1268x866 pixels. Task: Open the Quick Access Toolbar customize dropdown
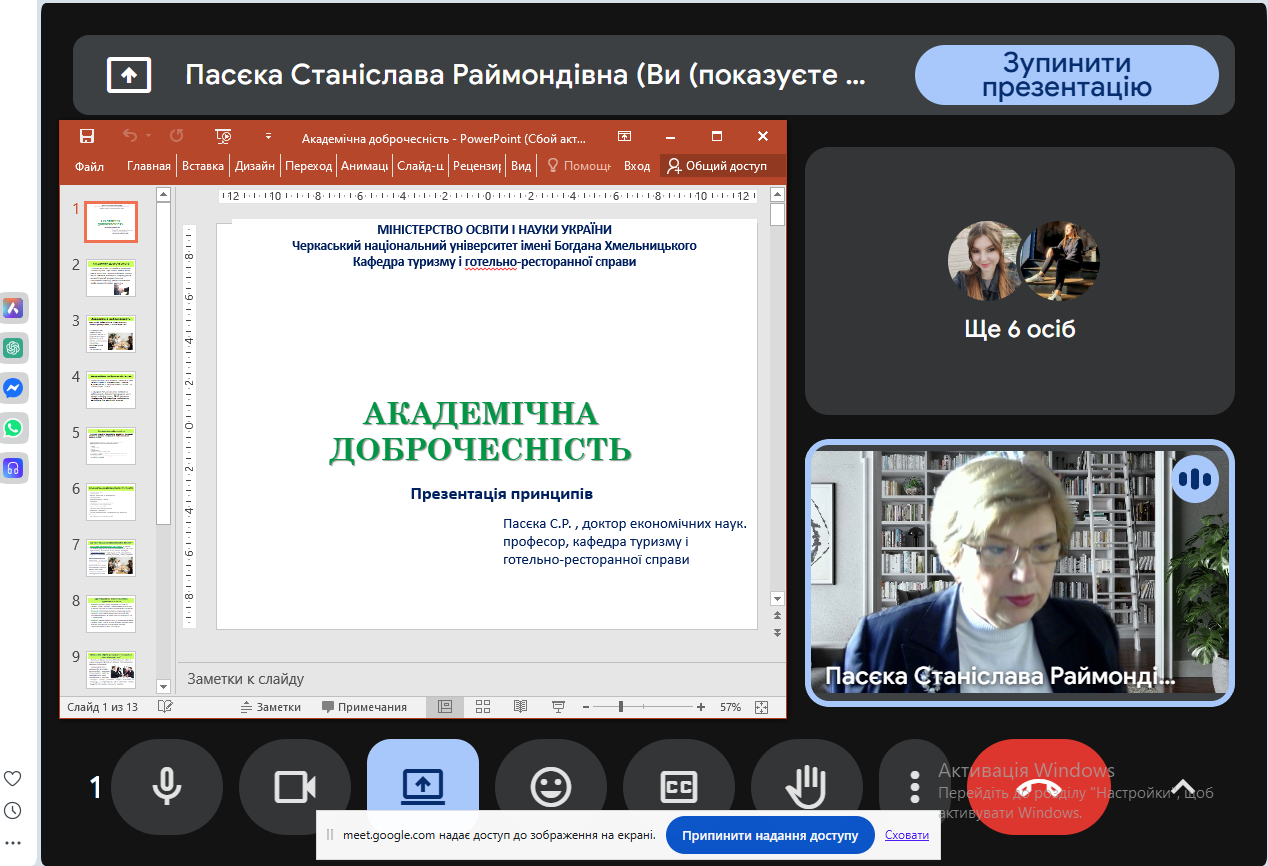pyautogui.click(x=268, y=136)
